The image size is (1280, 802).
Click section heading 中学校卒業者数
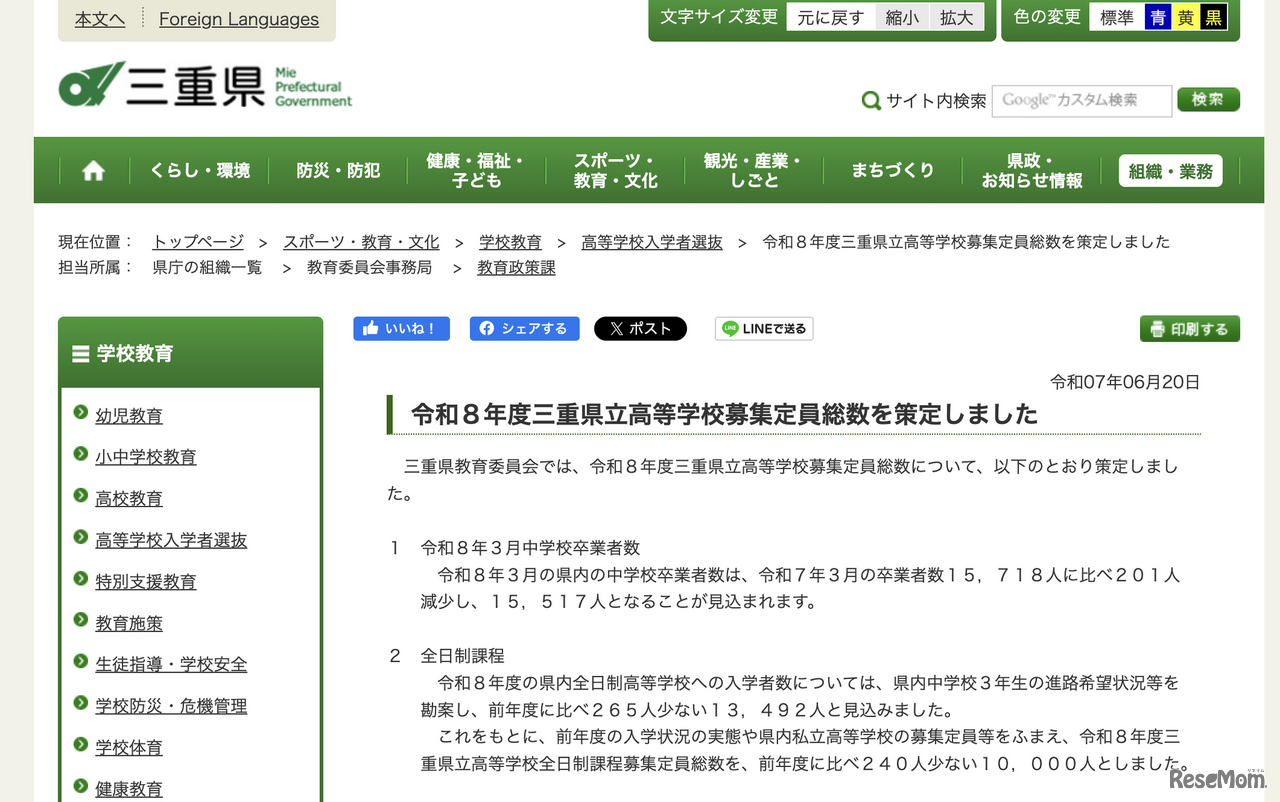pos(530,548)
